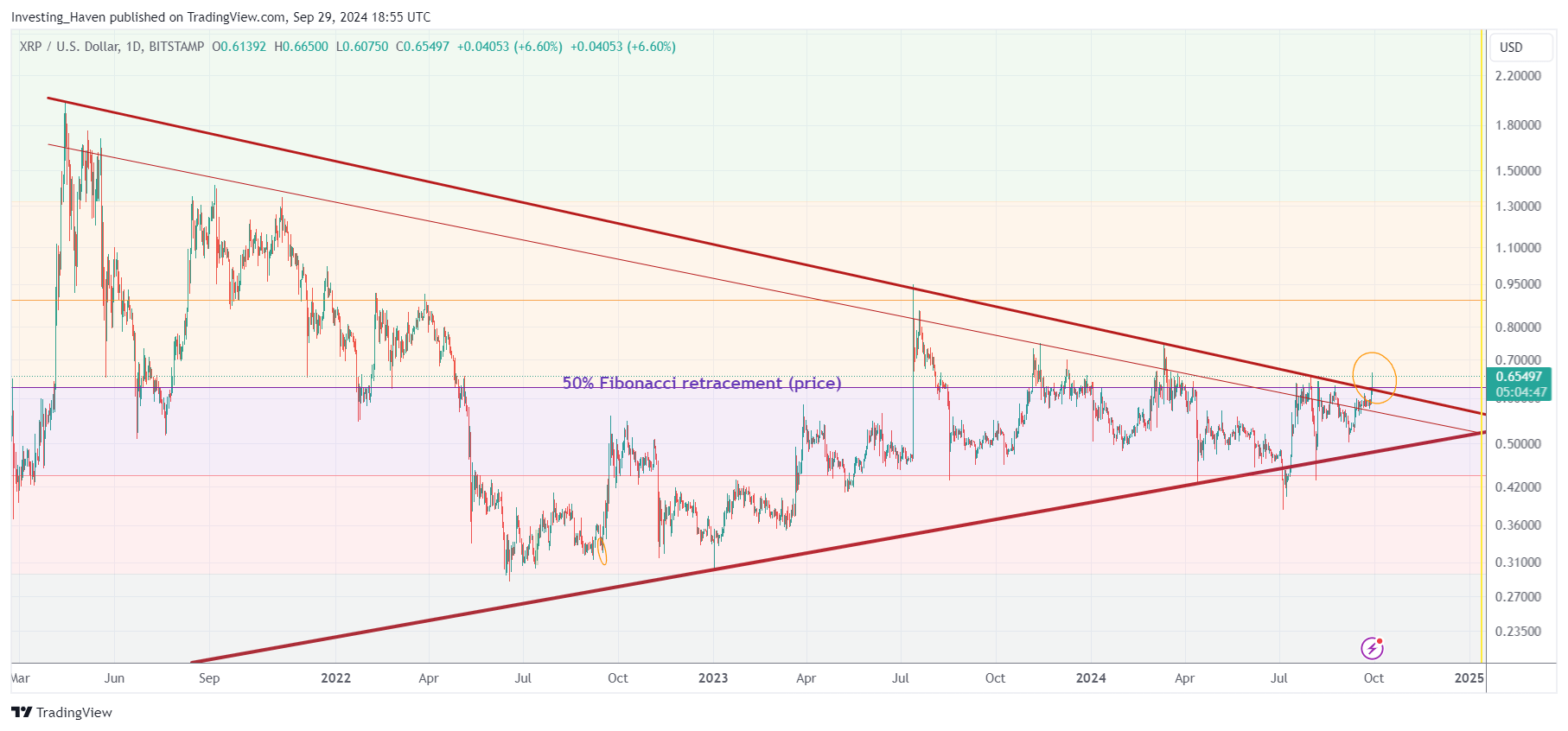Click the 2024 year label on time axis
The height and width of the screenshot is (731, 1568).
1091,678
